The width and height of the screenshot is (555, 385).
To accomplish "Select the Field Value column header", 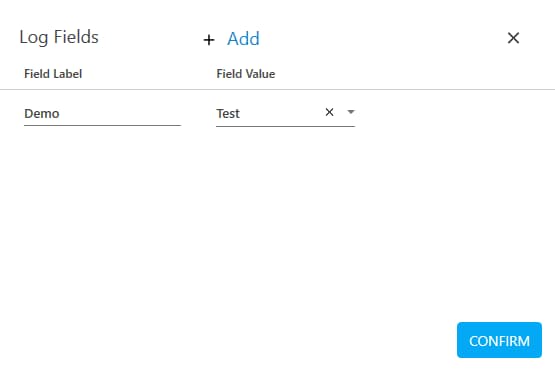I will tap(246, 74).
